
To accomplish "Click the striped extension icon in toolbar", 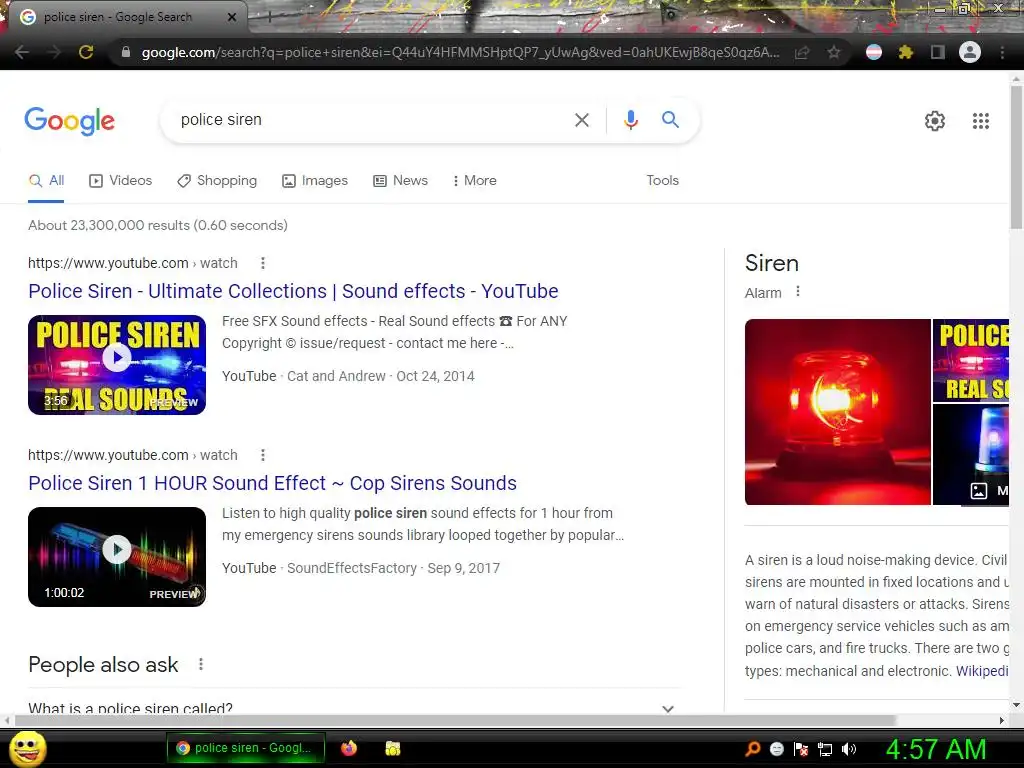I will coord(874,52).
